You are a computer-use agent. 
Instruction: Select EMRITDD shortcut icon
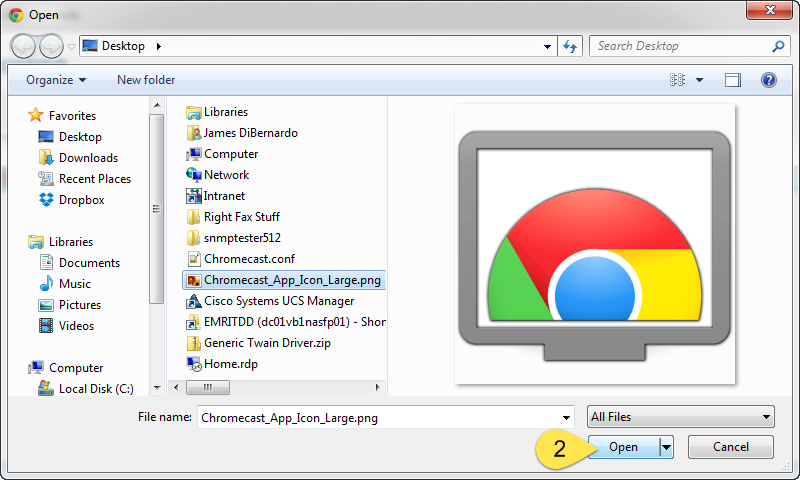coord(194,322)
